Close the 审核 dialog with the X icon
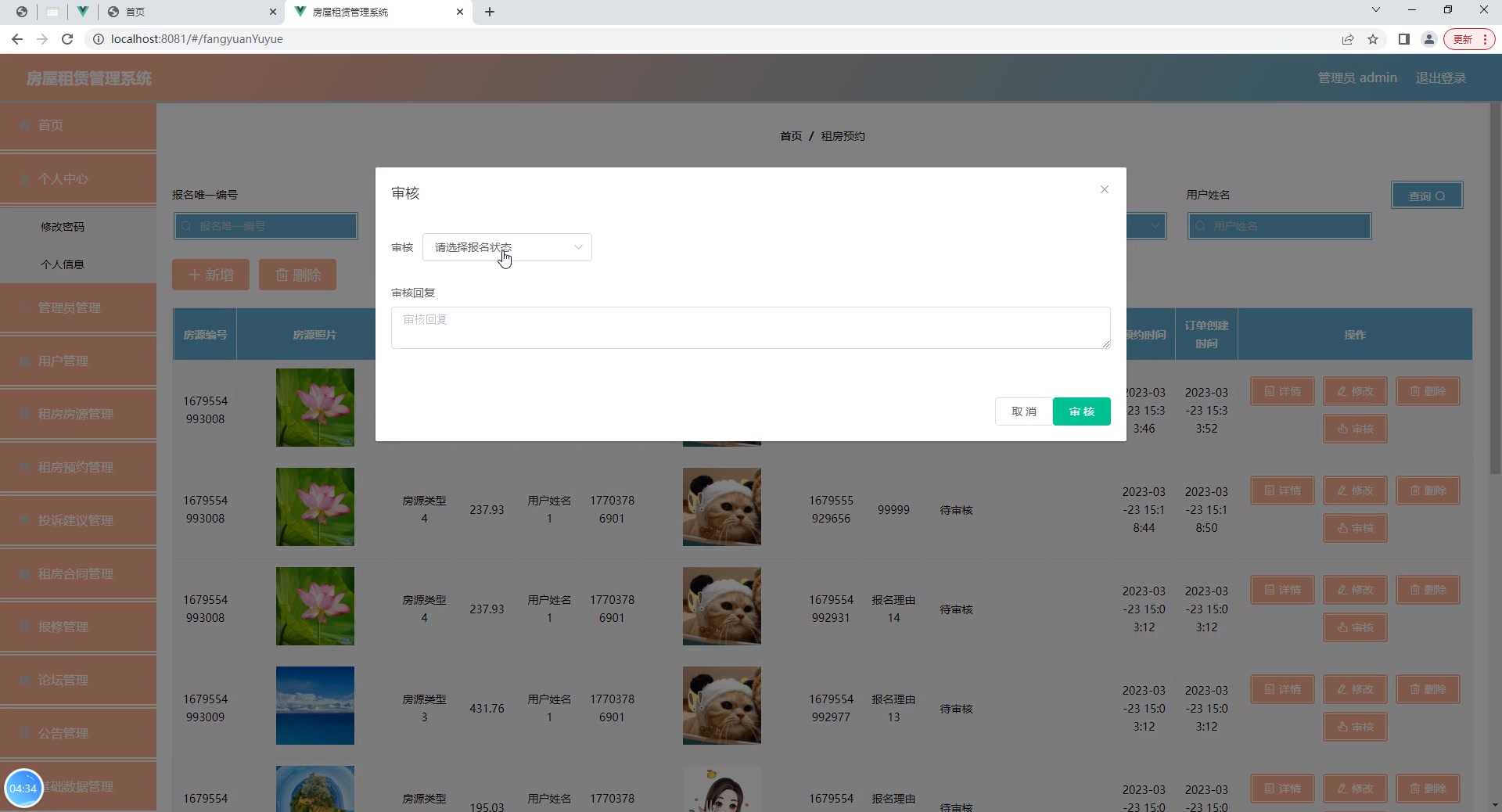This screenshot has height=812, width=1502. pos(1105,189)
